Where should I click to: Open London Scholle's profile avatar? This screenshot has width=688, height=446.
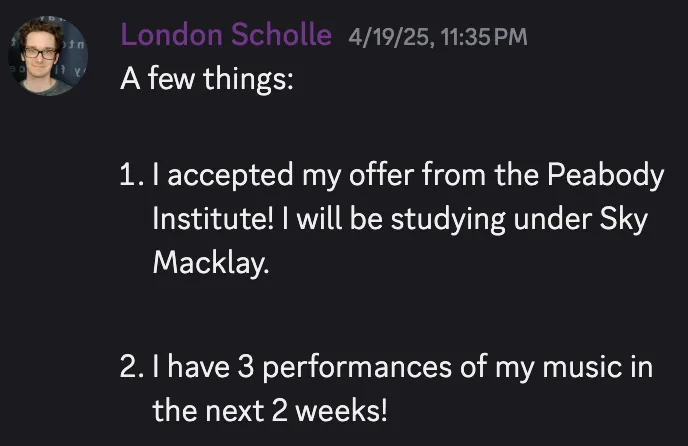coord(48,56)
